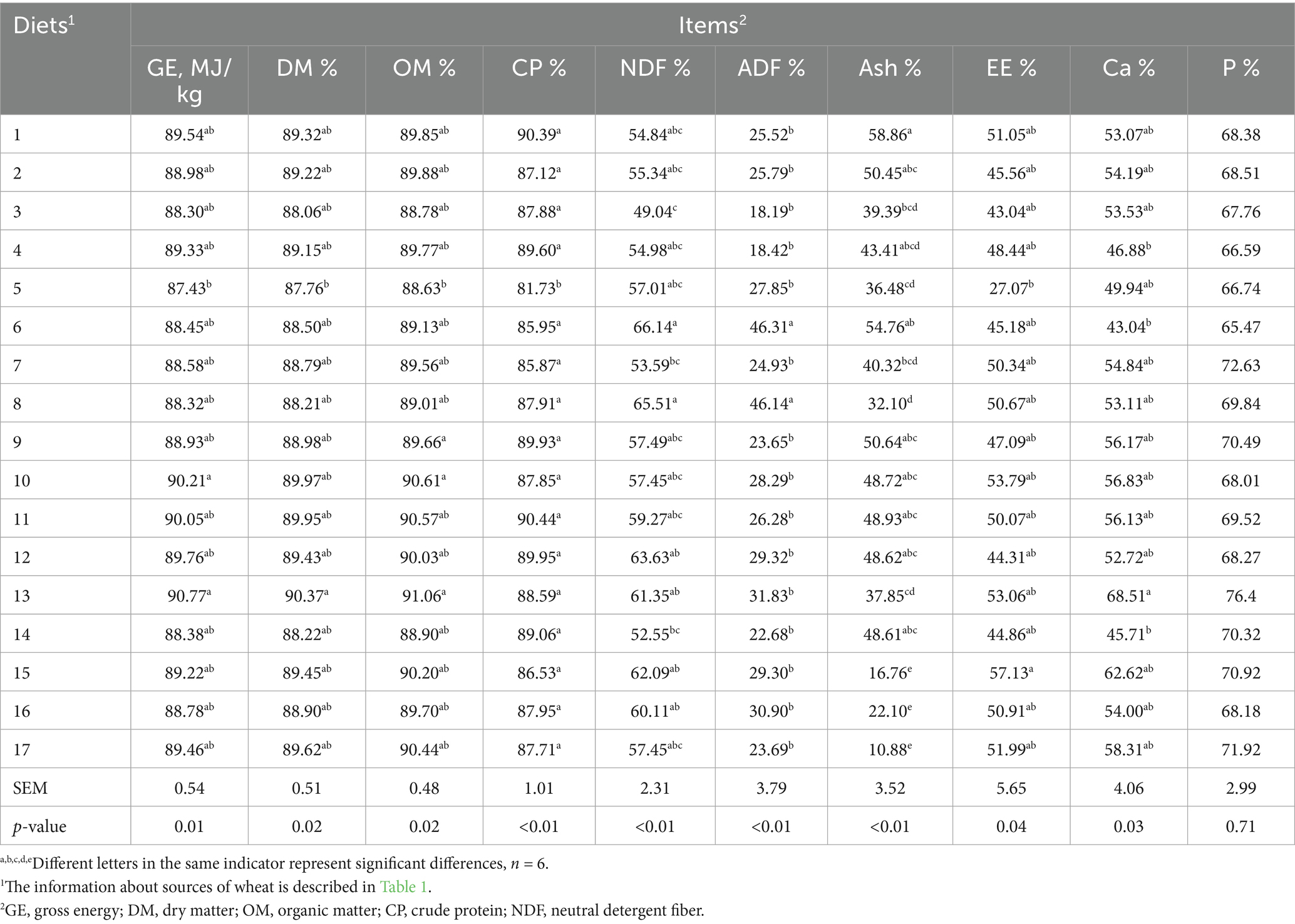Viewport: 1295px width, 924px height.
Task: Open the Table 1 link in the footnote
Action: (405, 886)
